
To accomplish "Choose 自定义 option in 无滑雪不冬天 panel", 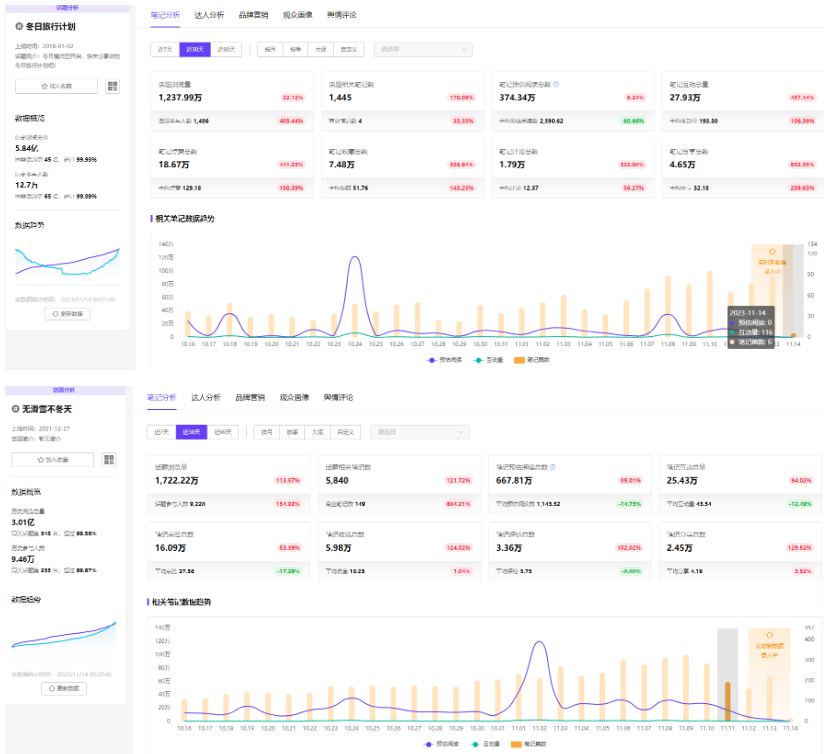I will point(345,432).
